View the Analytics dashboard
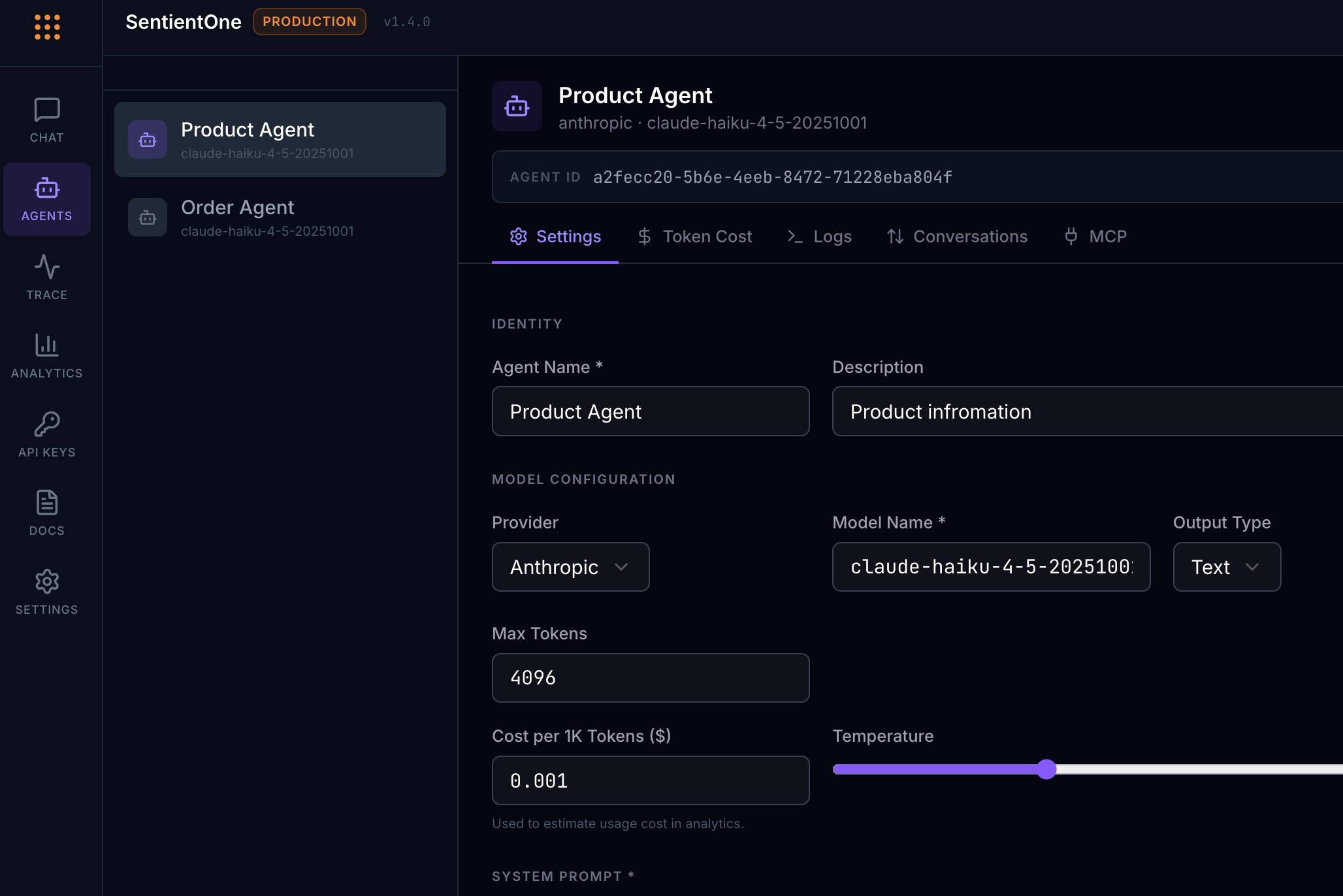1343x896 pixels. (46, 355)
